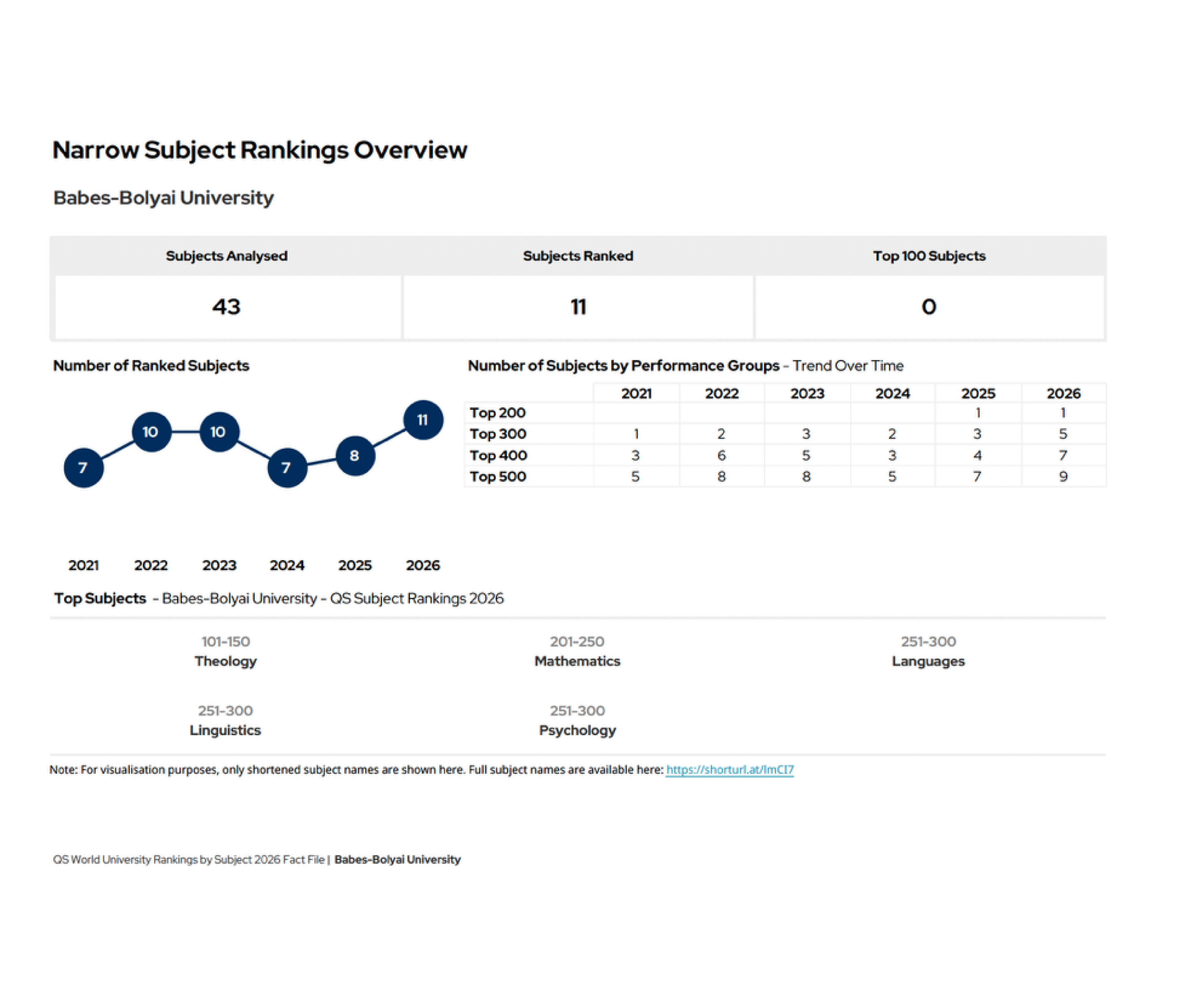The image size is (1202, 1008).
Task: Click the 2024 year label under the chart
Action: [287, 565]
